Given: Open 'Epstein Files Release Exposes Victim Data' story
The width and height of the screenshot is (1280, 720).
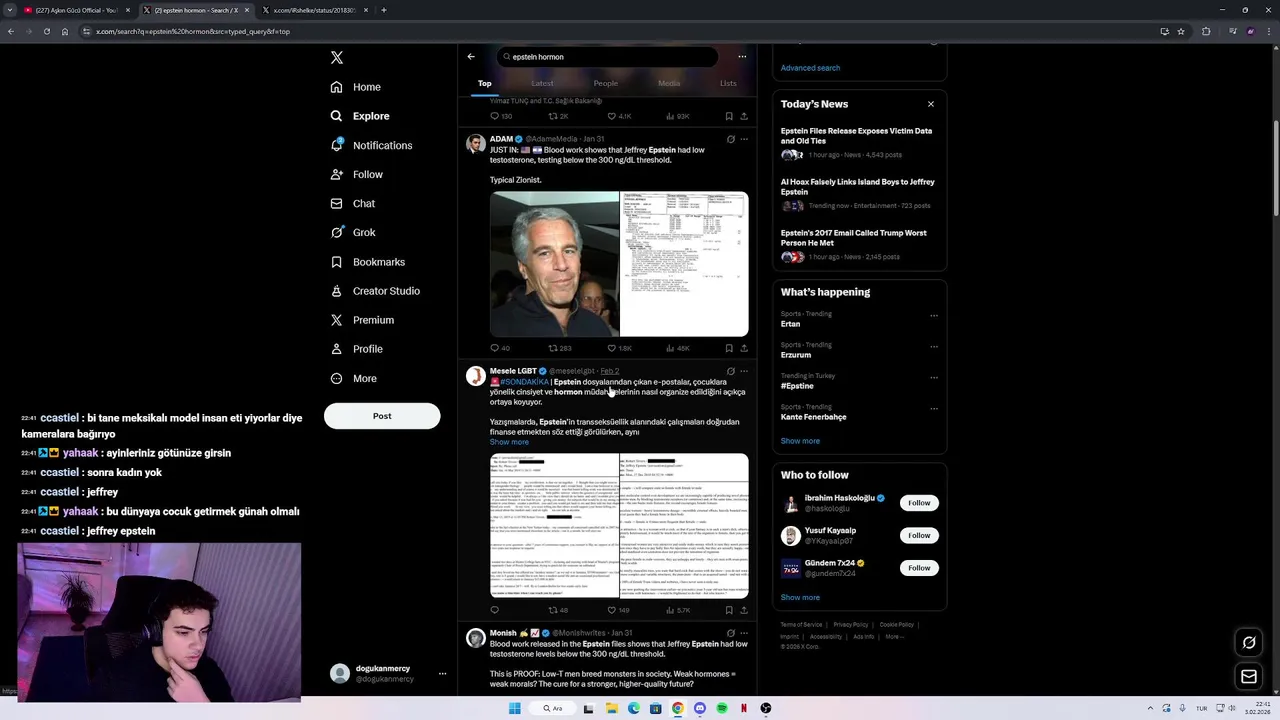Looking at the screenshot, I should point(859,143).
